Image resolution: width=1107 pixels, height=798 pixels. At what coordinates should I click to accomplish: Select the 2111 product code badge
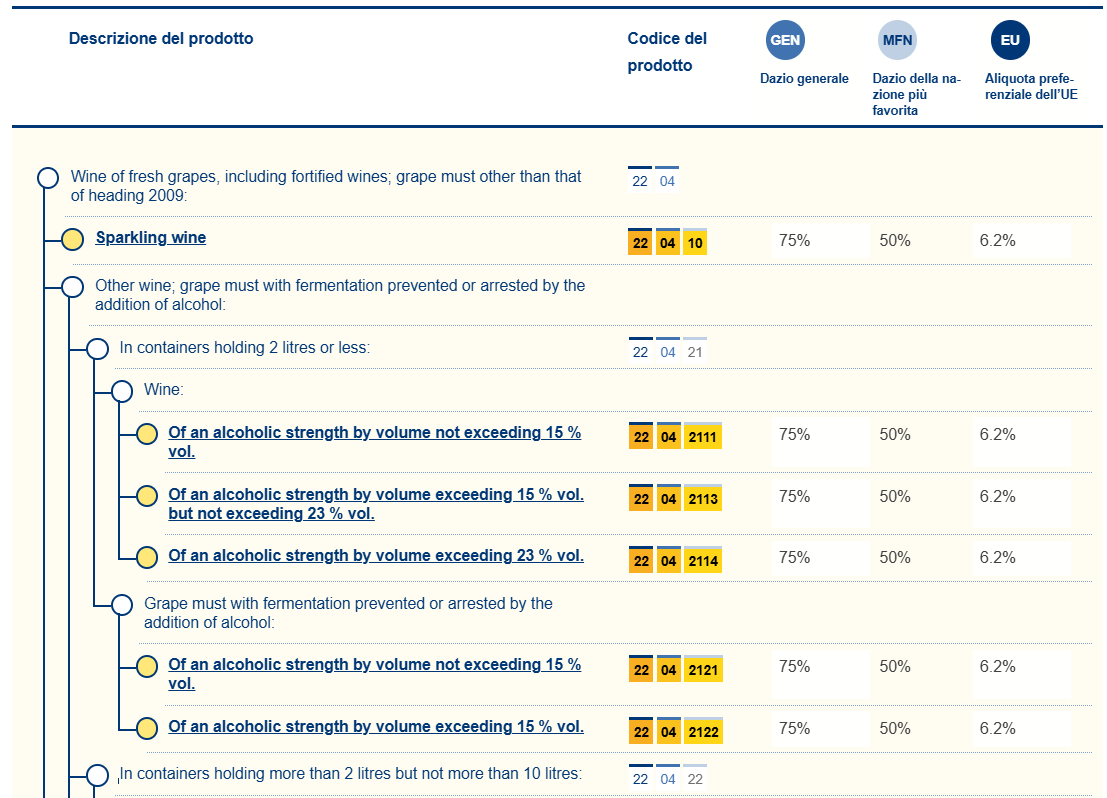point(703,437)
